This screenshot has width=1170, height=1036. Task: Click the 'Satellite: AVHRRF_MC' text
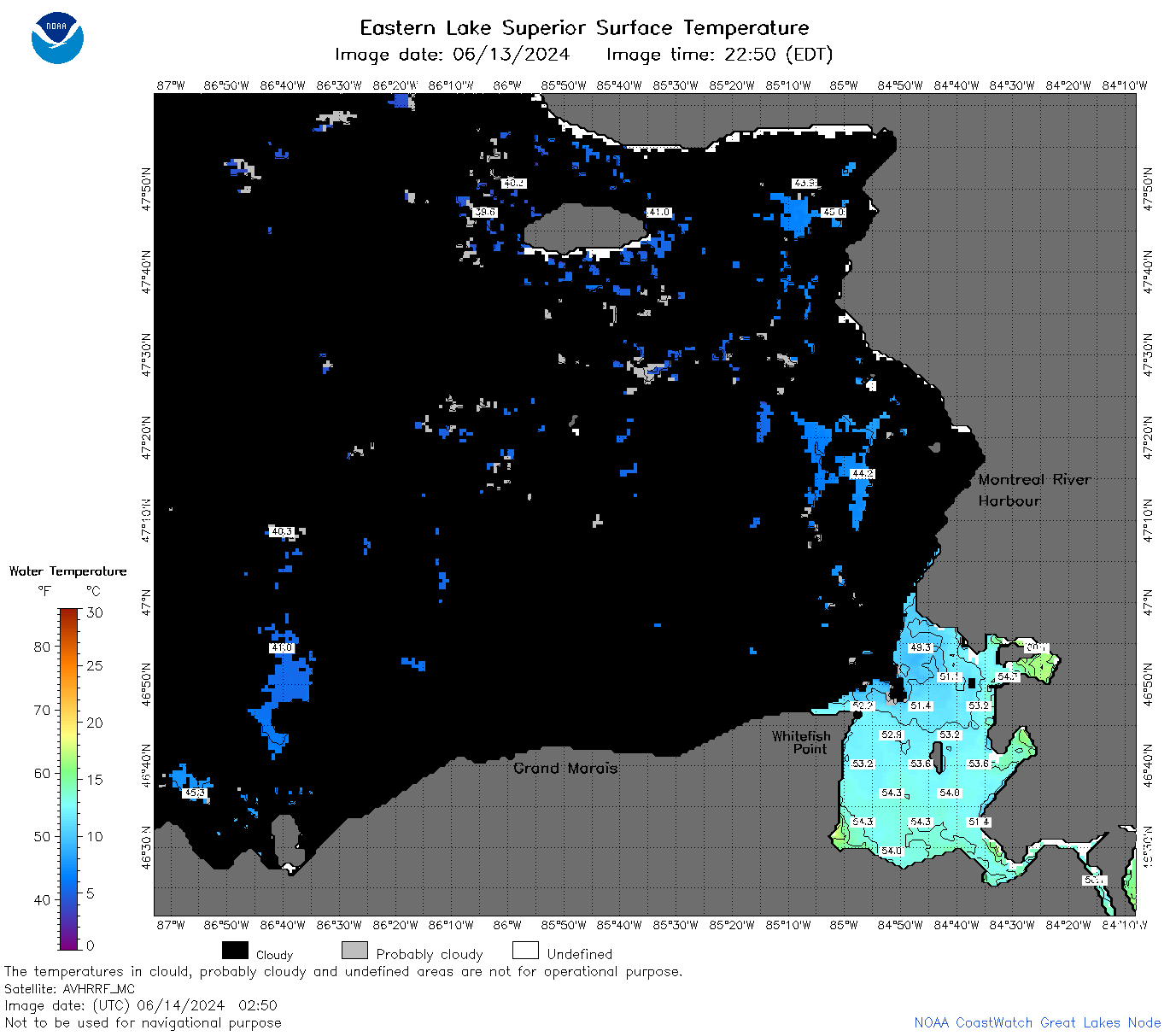[70, 989]
